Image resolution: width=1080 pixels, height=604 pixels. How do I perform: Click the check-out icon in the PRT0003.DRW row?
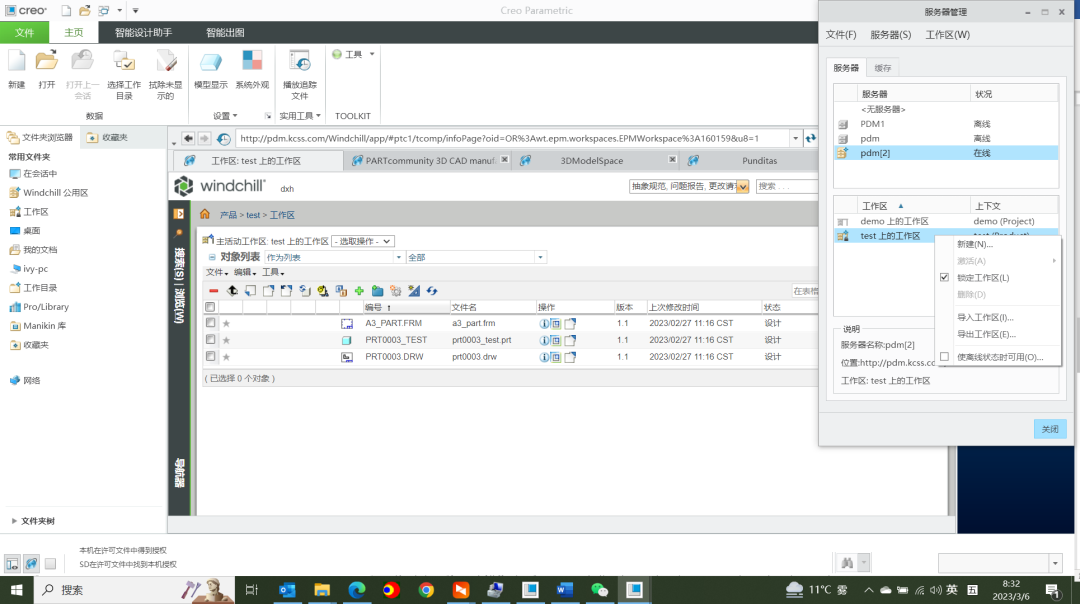[x=570, y=357]
